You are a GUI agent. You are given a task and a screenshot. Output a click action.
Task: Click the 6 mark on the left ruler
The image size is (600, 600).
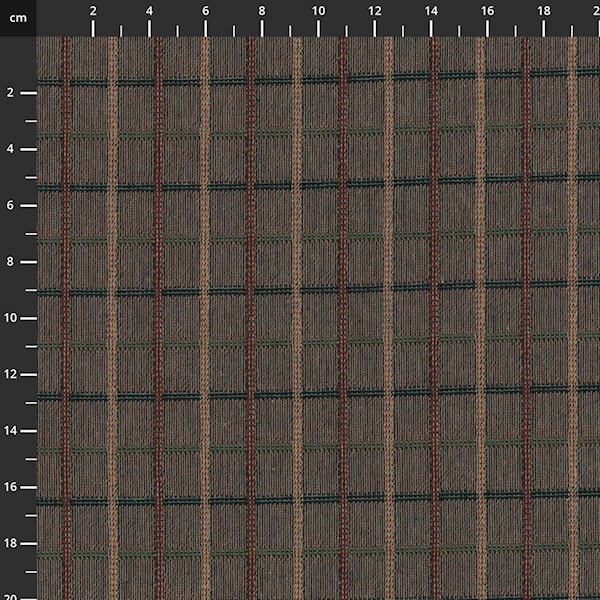point(9,205)
